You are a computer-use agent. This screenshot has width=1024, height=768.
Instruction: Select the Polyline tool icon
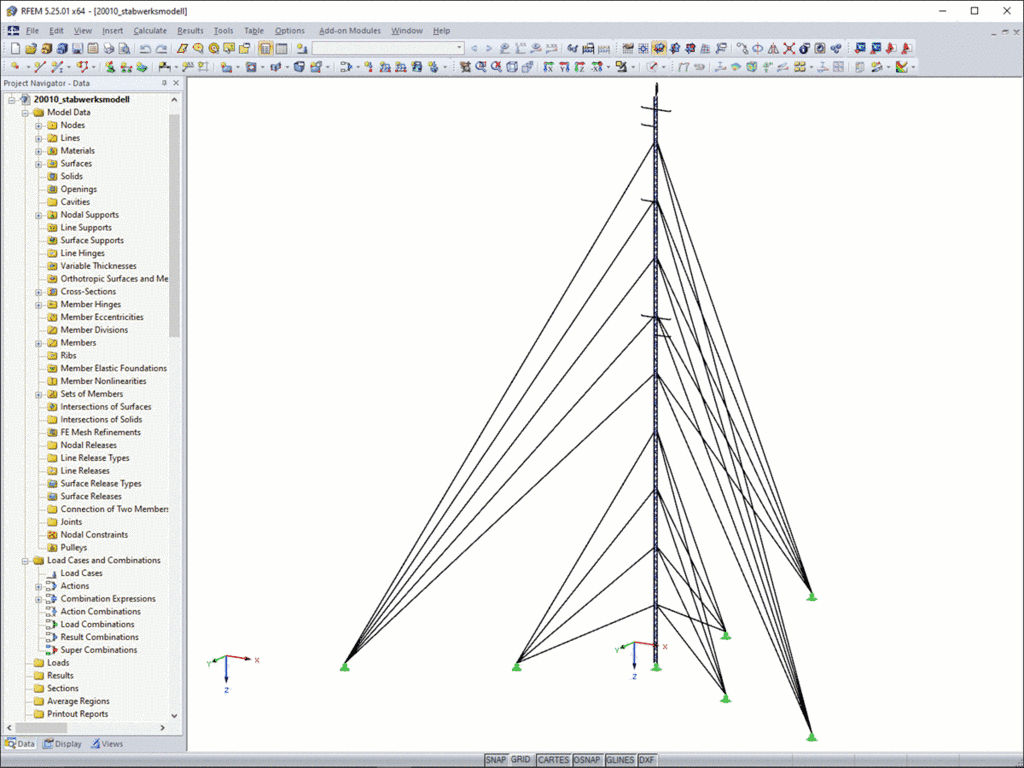[x=82, y=67]
